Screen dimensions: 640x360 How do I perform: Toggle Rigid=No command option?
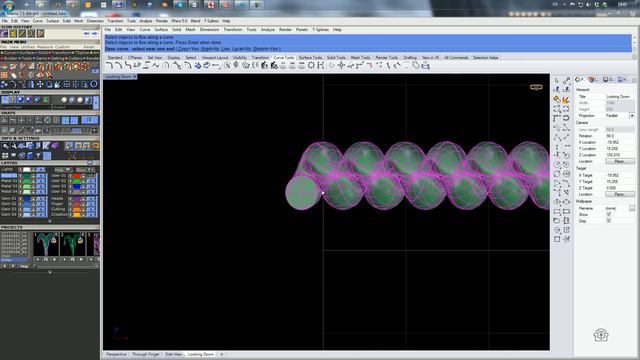click(x=210, y=49)
